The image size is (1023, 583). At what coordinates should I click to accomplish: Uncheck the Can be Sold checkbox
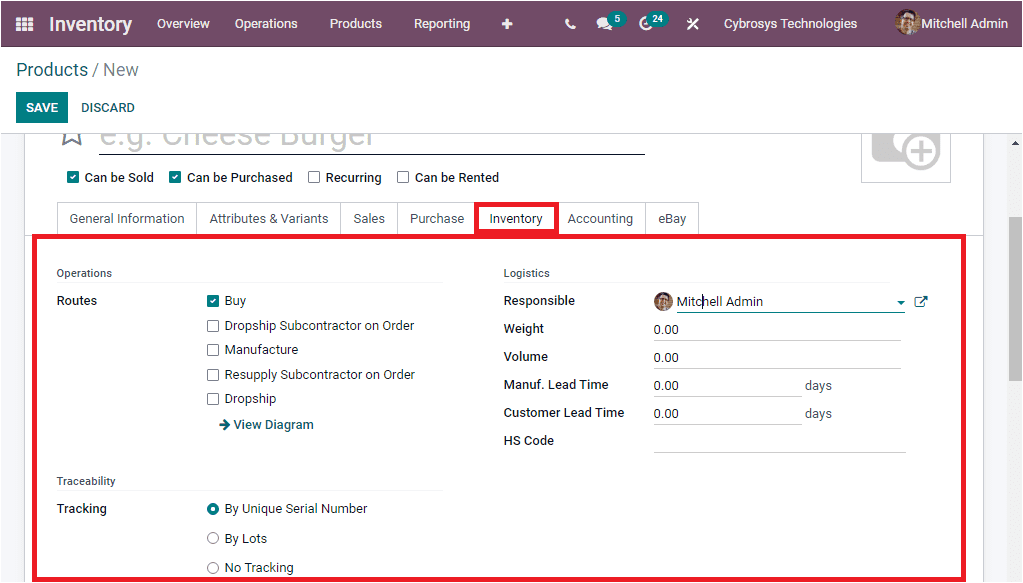[72, 176]
